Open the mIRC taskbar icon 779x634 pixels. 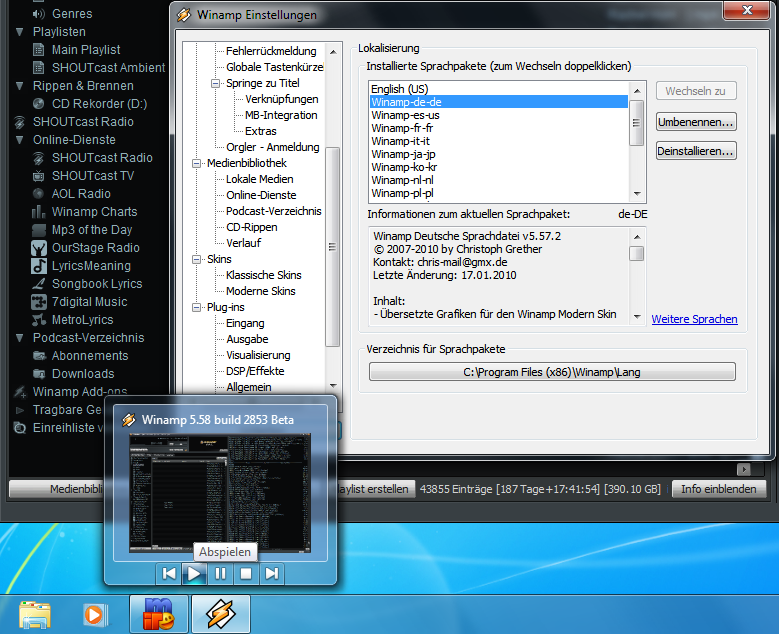click(158, 614)
